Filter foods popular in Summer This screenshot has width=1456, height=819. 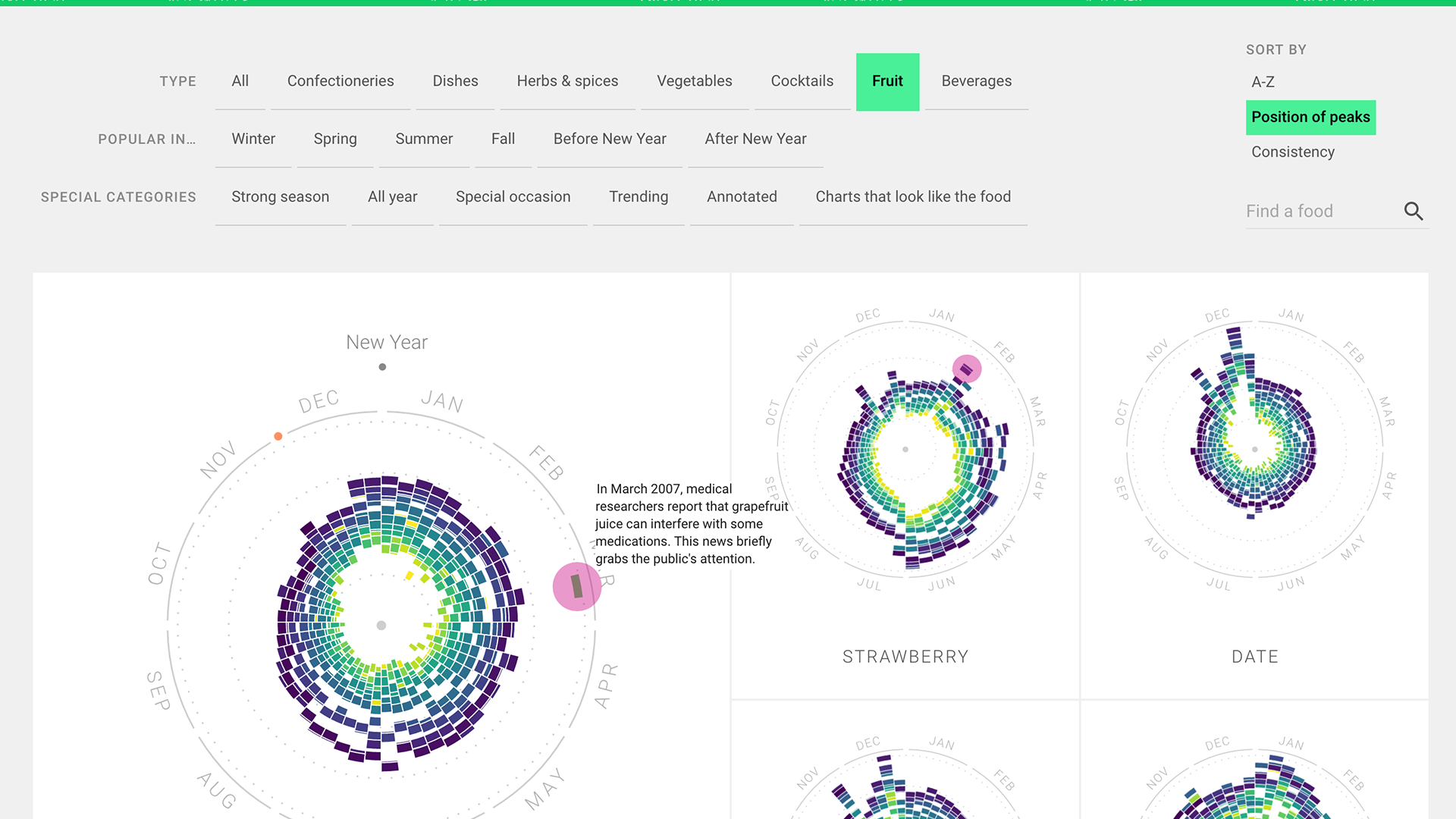[x=423, y=139]
